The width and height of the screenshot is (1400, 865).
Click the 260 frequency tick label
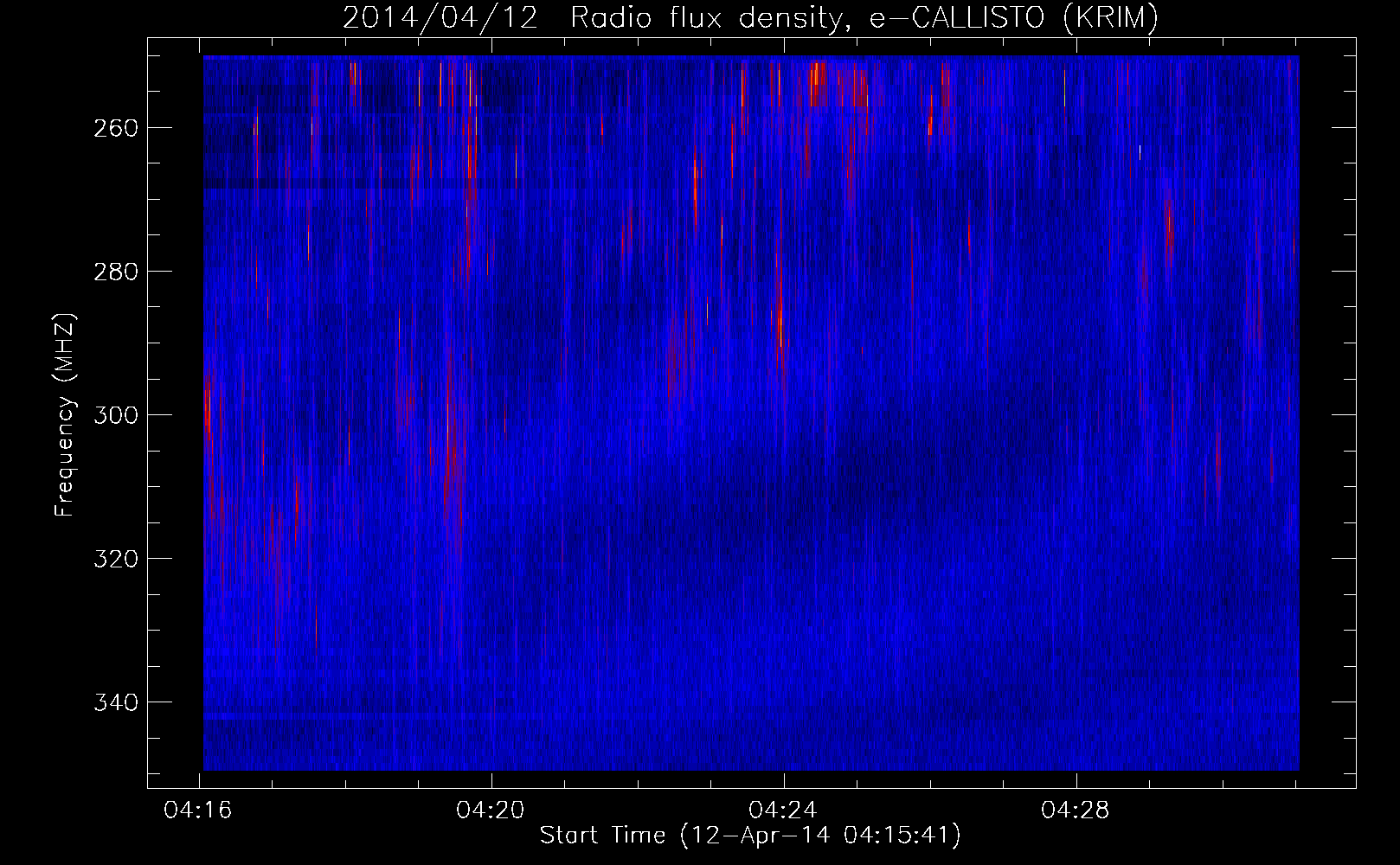point(115,128)
